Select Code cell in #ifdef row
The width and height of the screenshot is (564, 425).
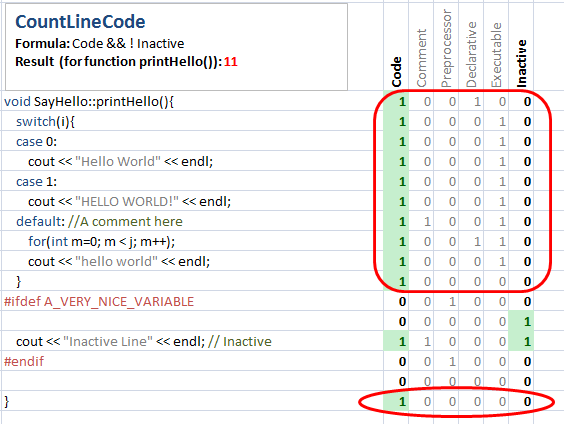(x=396, y=301)
